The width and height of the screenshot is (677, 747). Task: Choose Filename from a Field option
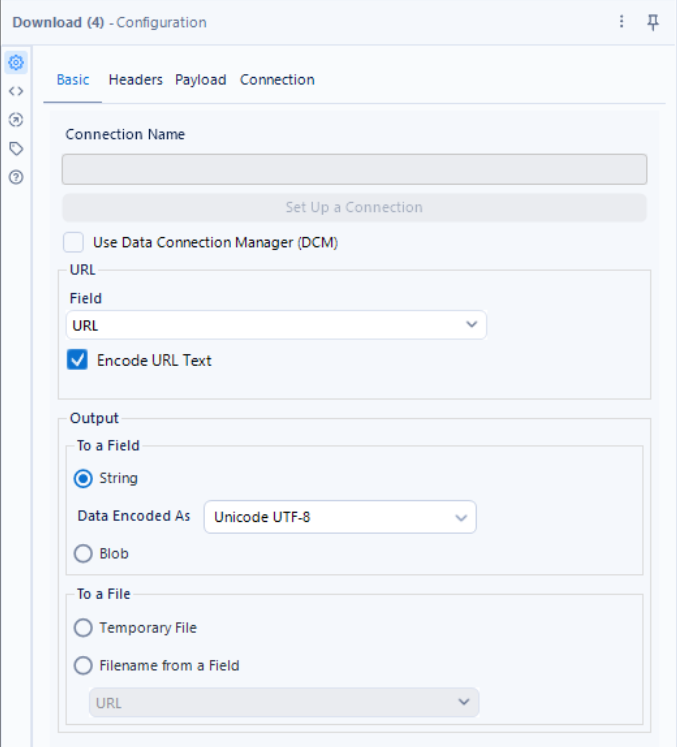[84, 665]
